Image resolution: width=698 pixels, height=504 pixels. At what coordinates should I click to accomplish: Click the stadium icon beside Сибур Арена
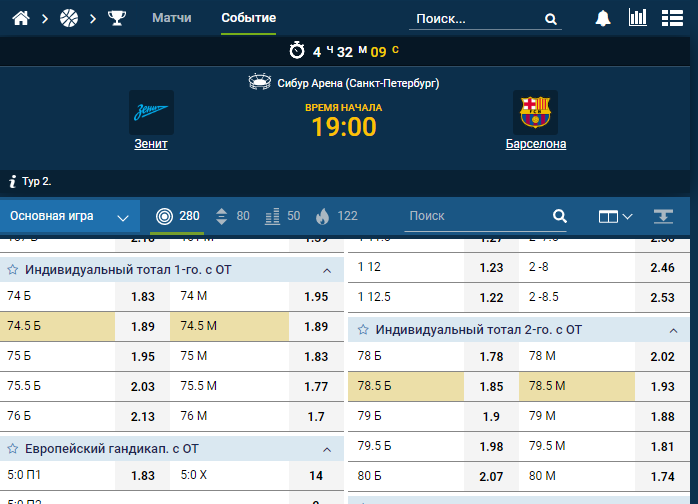260,82
